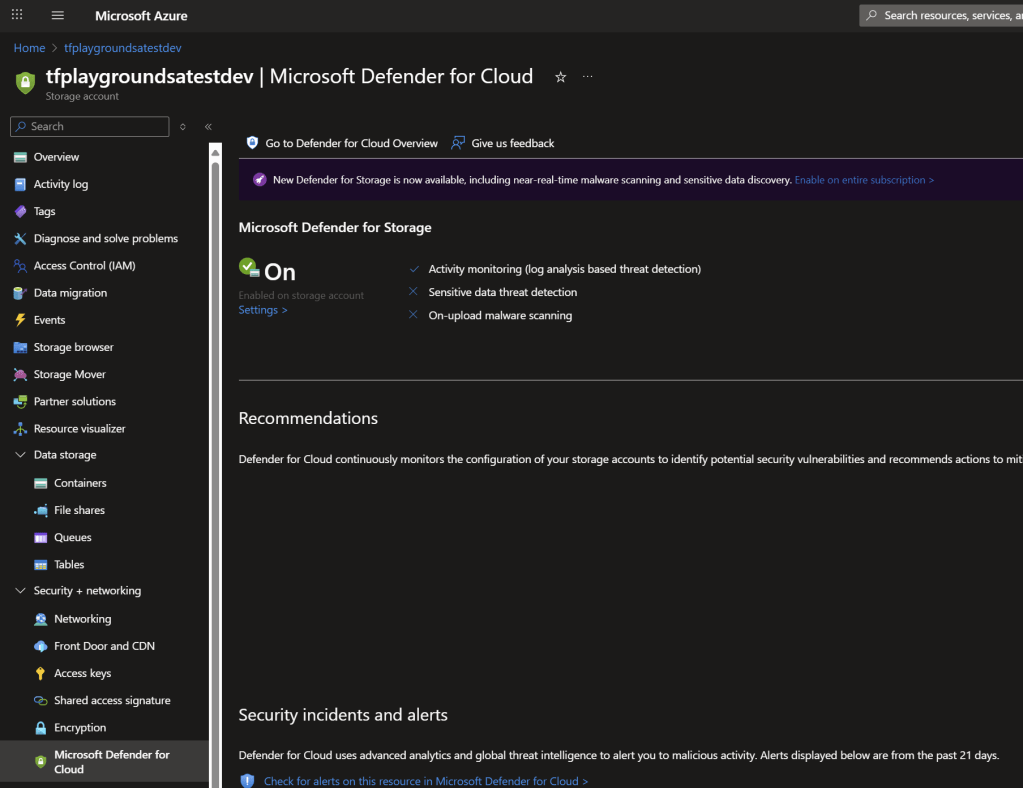Collapse the Data storage section
Screen dimensions: 1023x788
click(20, 455)
